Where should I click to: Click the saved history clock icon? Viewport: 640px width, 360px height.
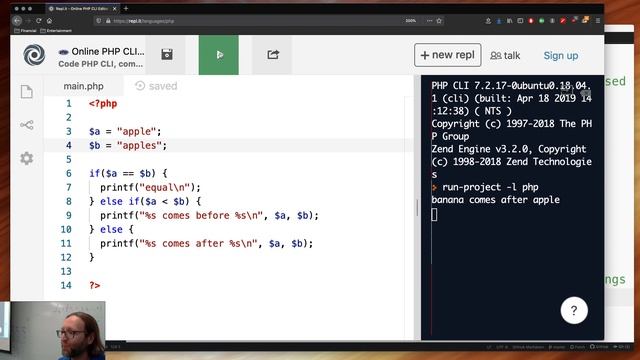[x=140, y=86]
